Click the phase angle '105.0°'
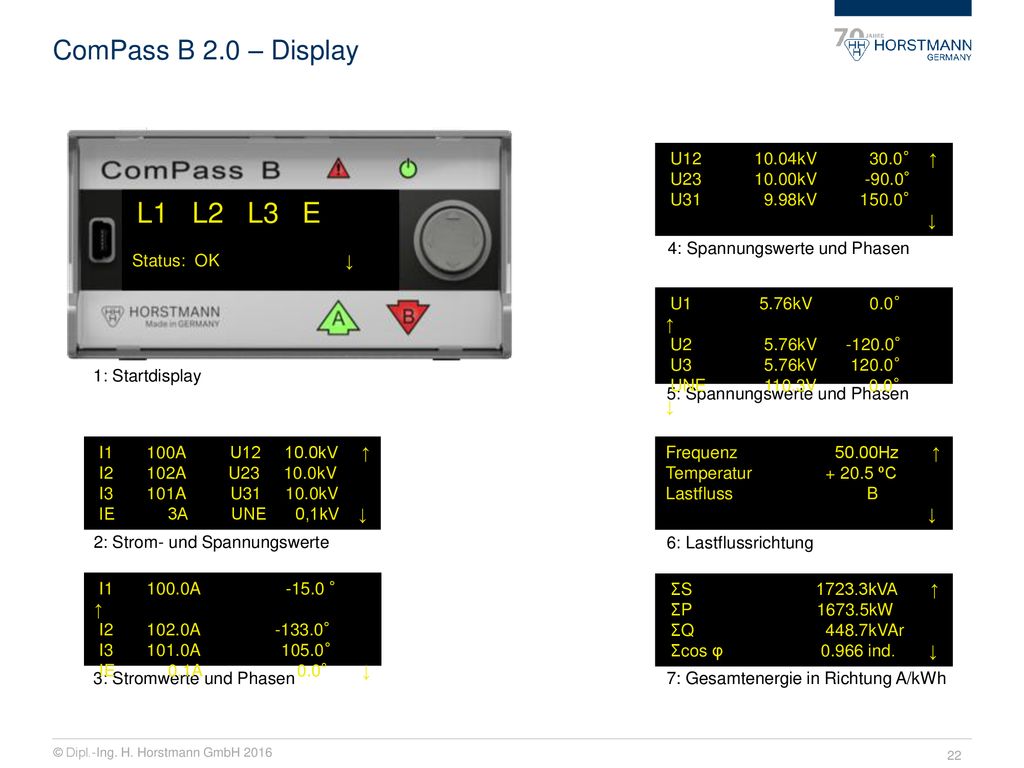 (x=306, y=650)
